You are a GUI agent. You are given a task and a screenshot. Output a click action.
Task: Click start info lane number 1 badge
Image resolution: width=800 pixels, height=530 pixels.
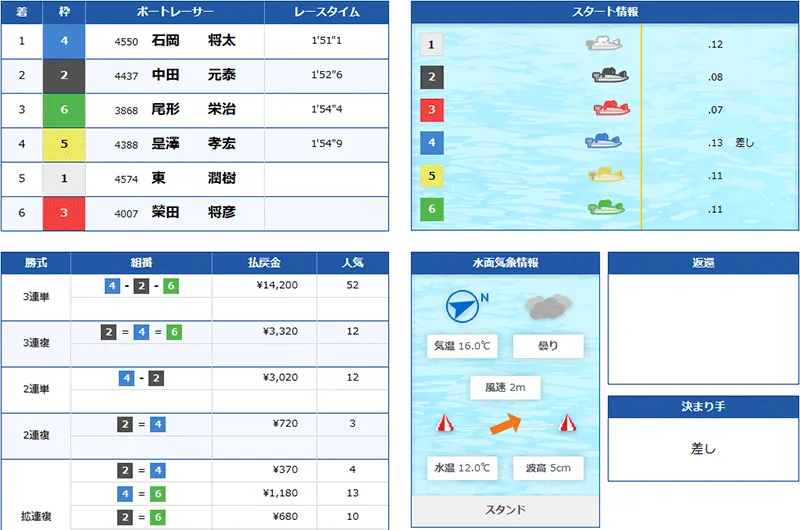point(431,44)
